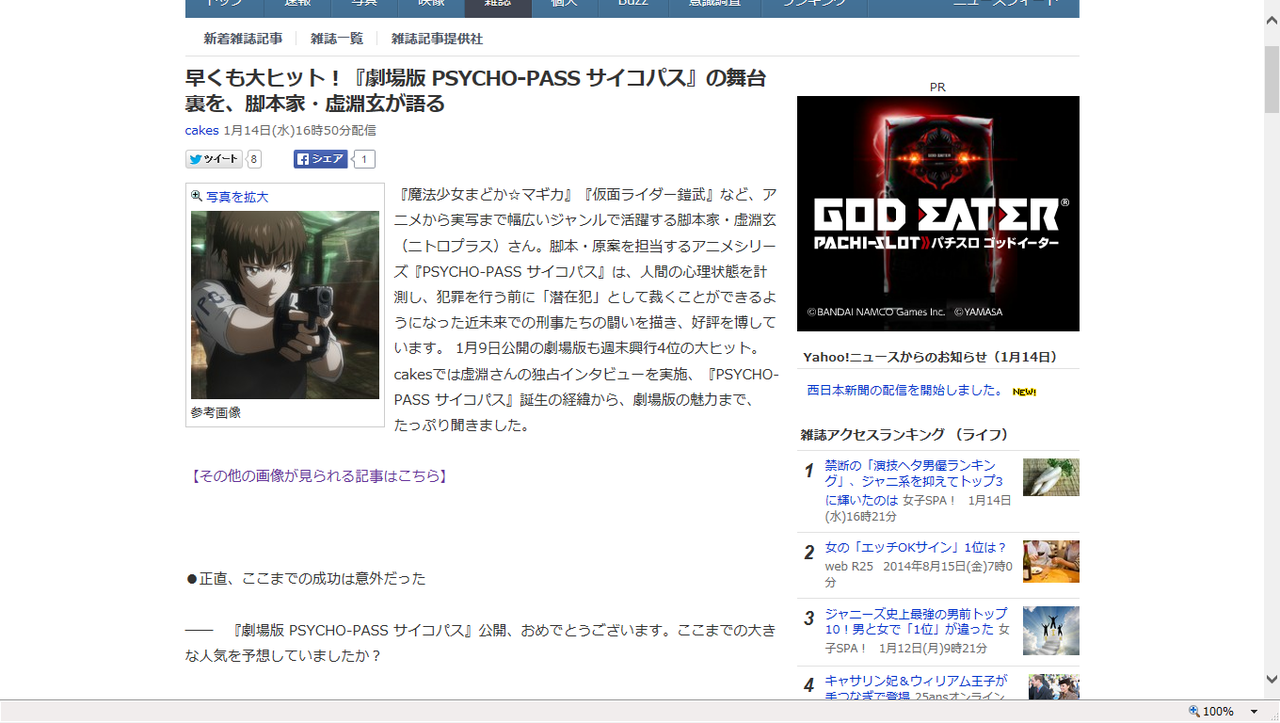This screenshot has height=723, width=1280.
Task: Click the yellow NEW! badge icon
Action: (1024, 392)
